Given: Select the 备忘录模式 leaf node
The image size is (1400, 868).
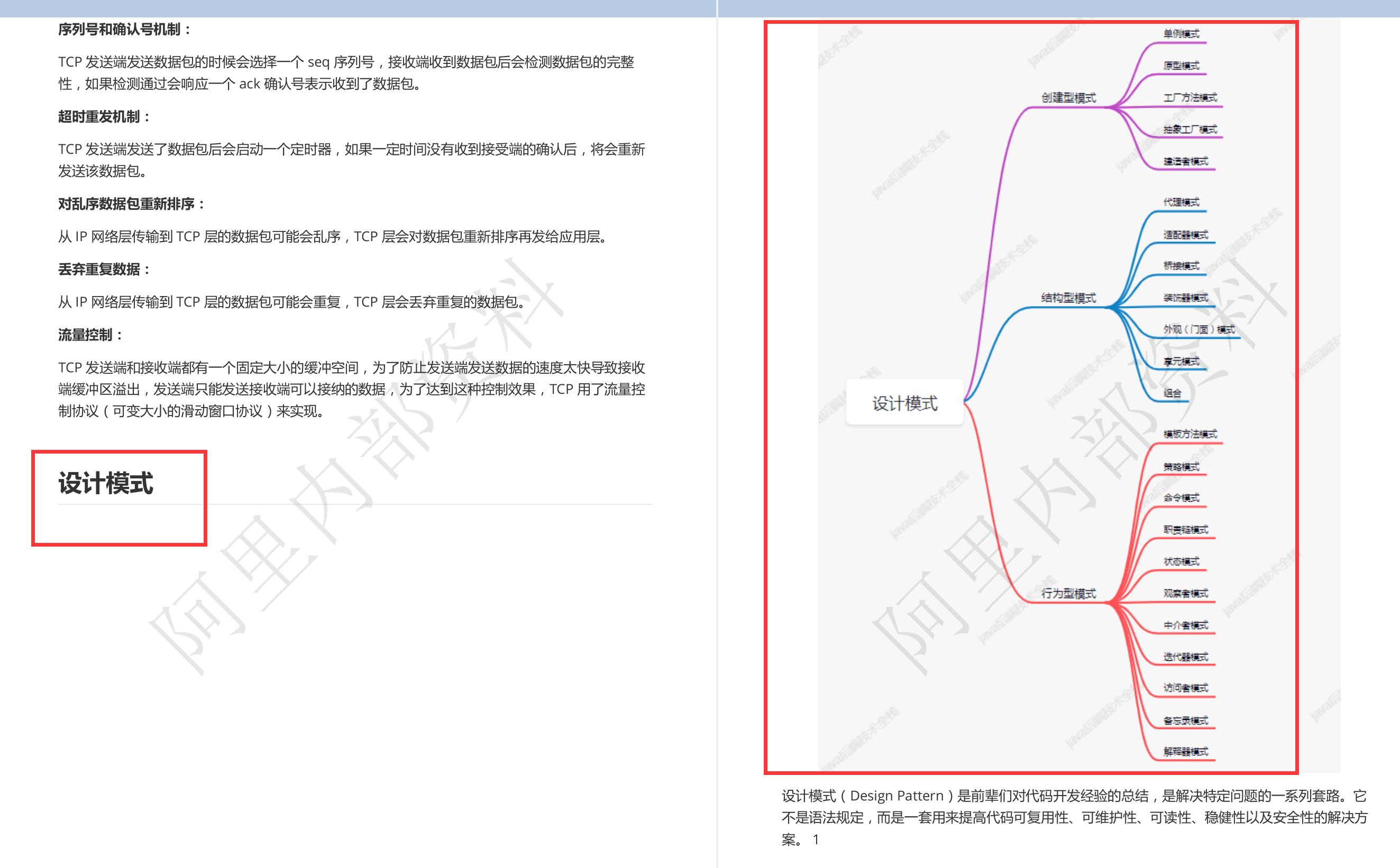Looking at the screenshot, I should [1186, 721].
